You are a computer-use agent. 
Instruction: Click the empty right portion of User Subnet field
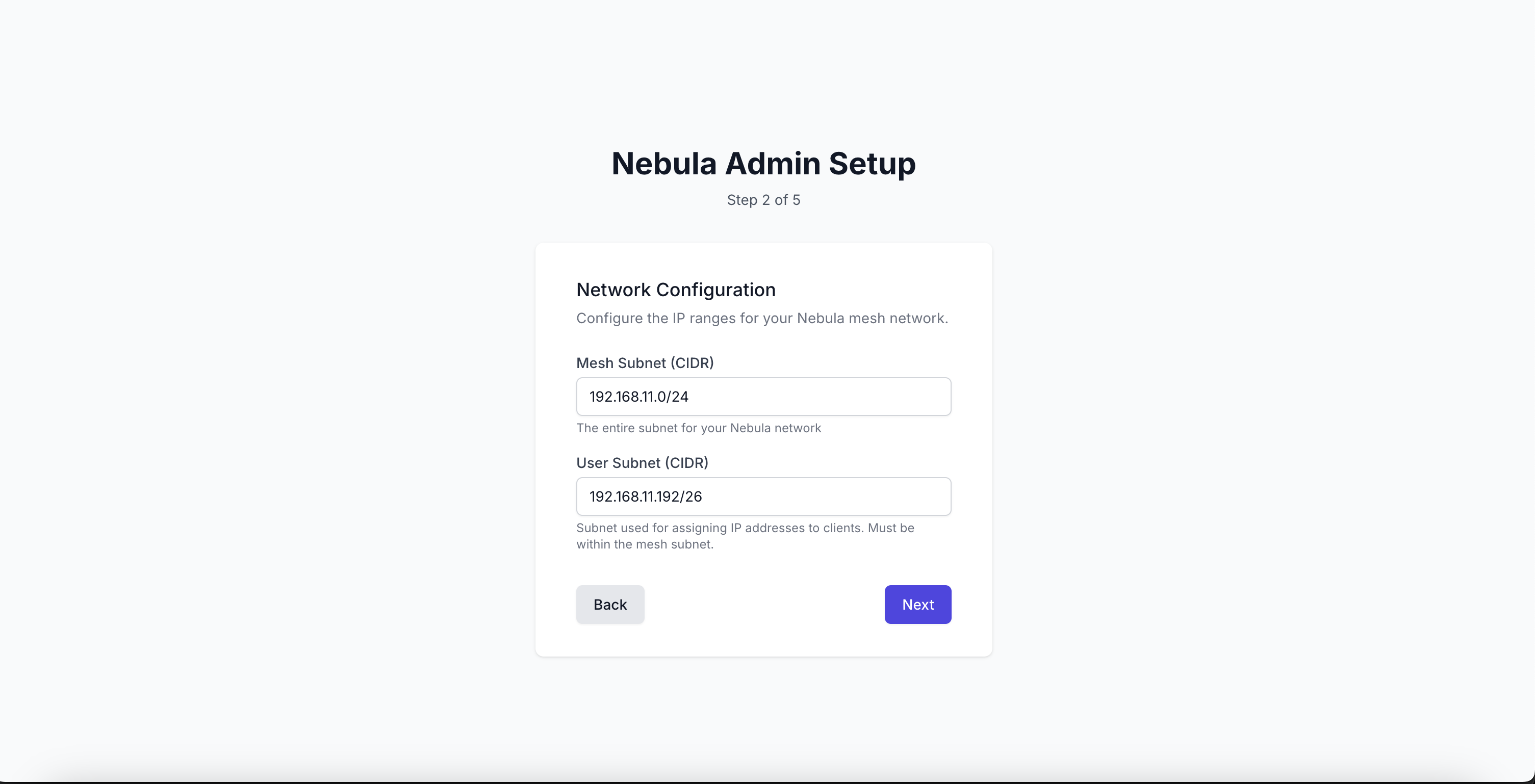[864, 496]
